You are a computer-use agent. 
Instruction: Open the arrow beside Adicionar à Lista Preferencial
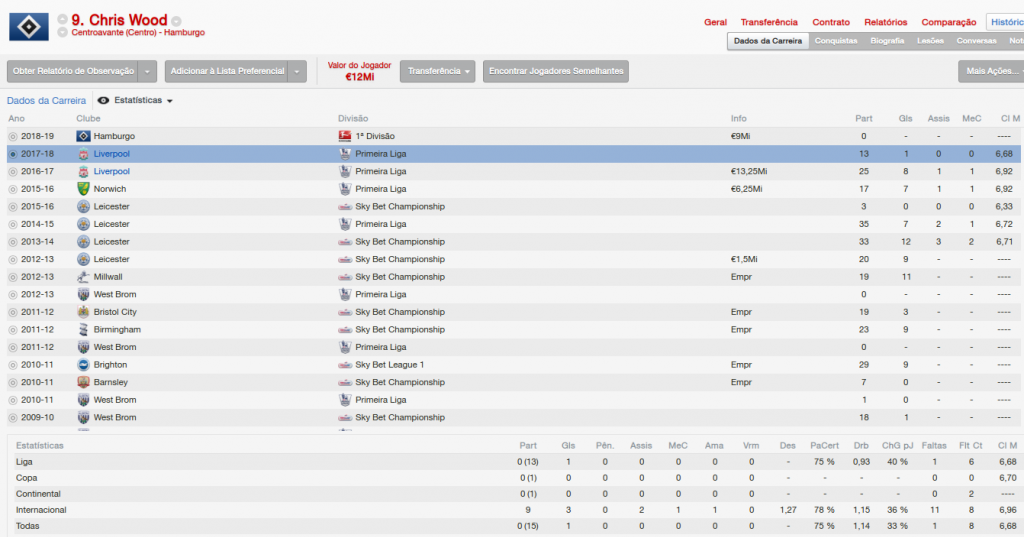pyautogui.click(x=297, y=71)
